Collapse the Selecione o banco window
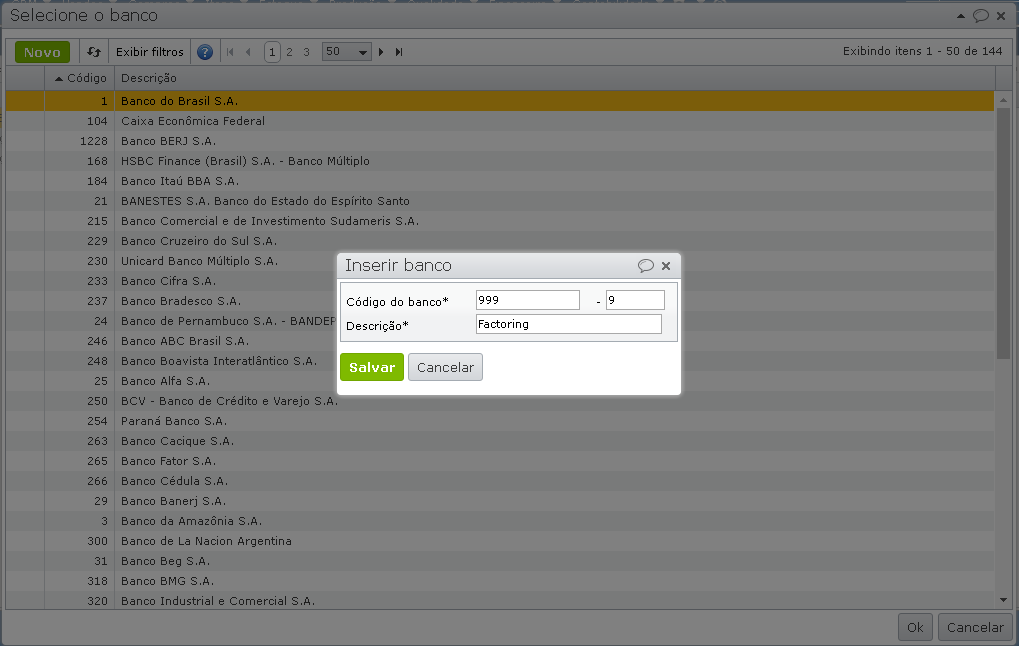 (x=961, y=16)
